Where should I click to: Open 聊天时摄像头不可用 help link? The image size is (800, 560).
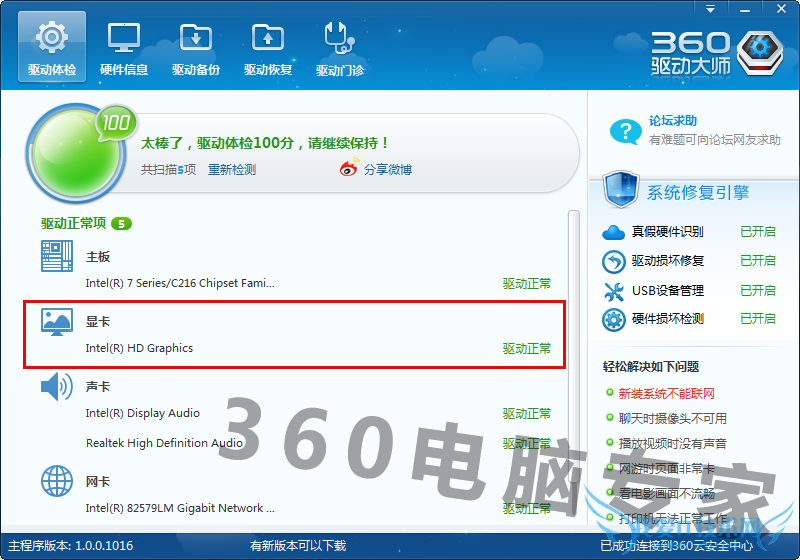tap(672, 419)
